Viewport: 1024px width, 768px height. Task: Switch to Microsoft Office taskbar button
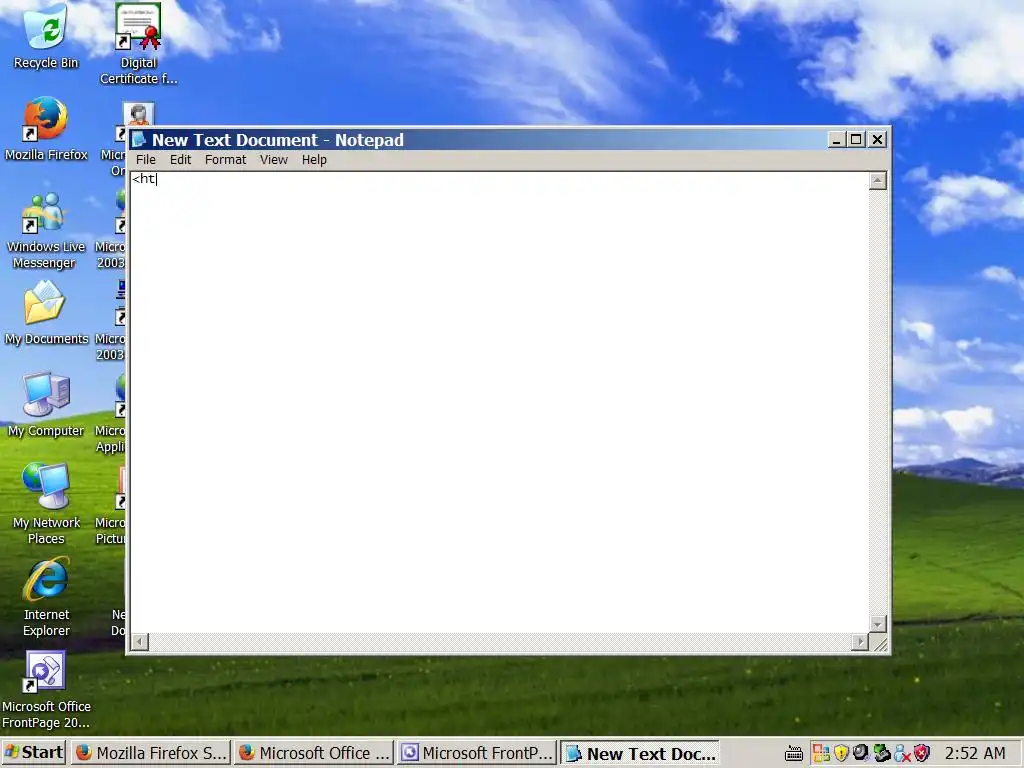[x=314, y=753]
